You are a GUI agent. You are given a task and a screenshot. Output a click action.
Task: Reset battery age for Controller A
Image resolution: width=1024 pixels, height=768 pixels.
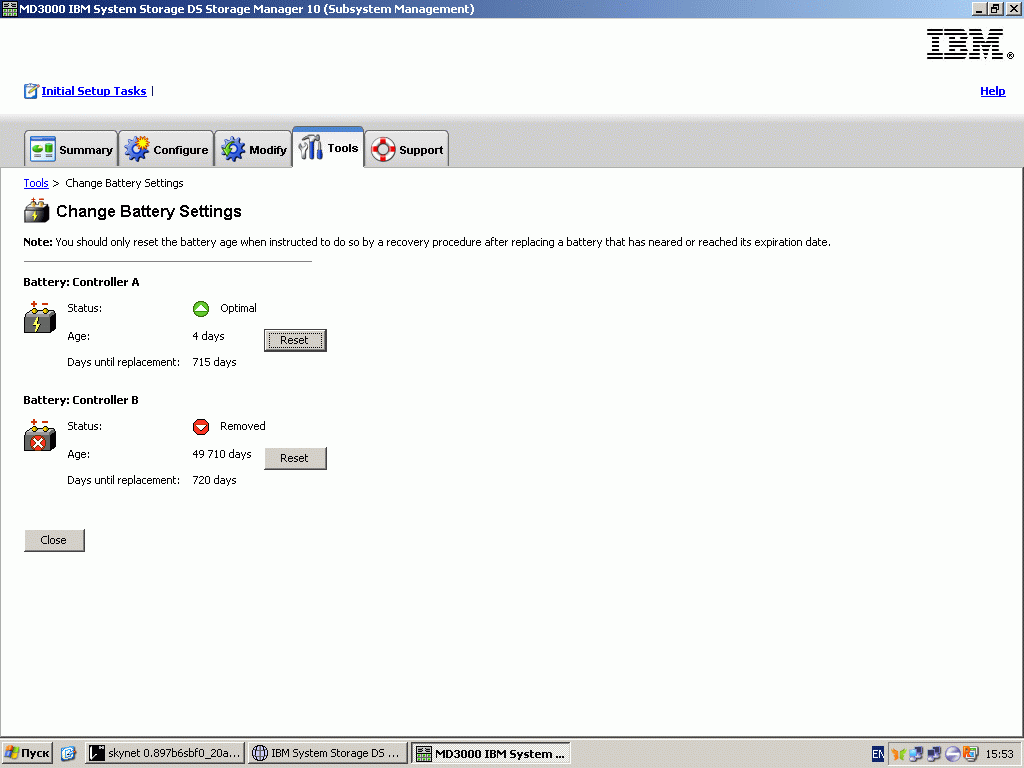coord(295,340)
